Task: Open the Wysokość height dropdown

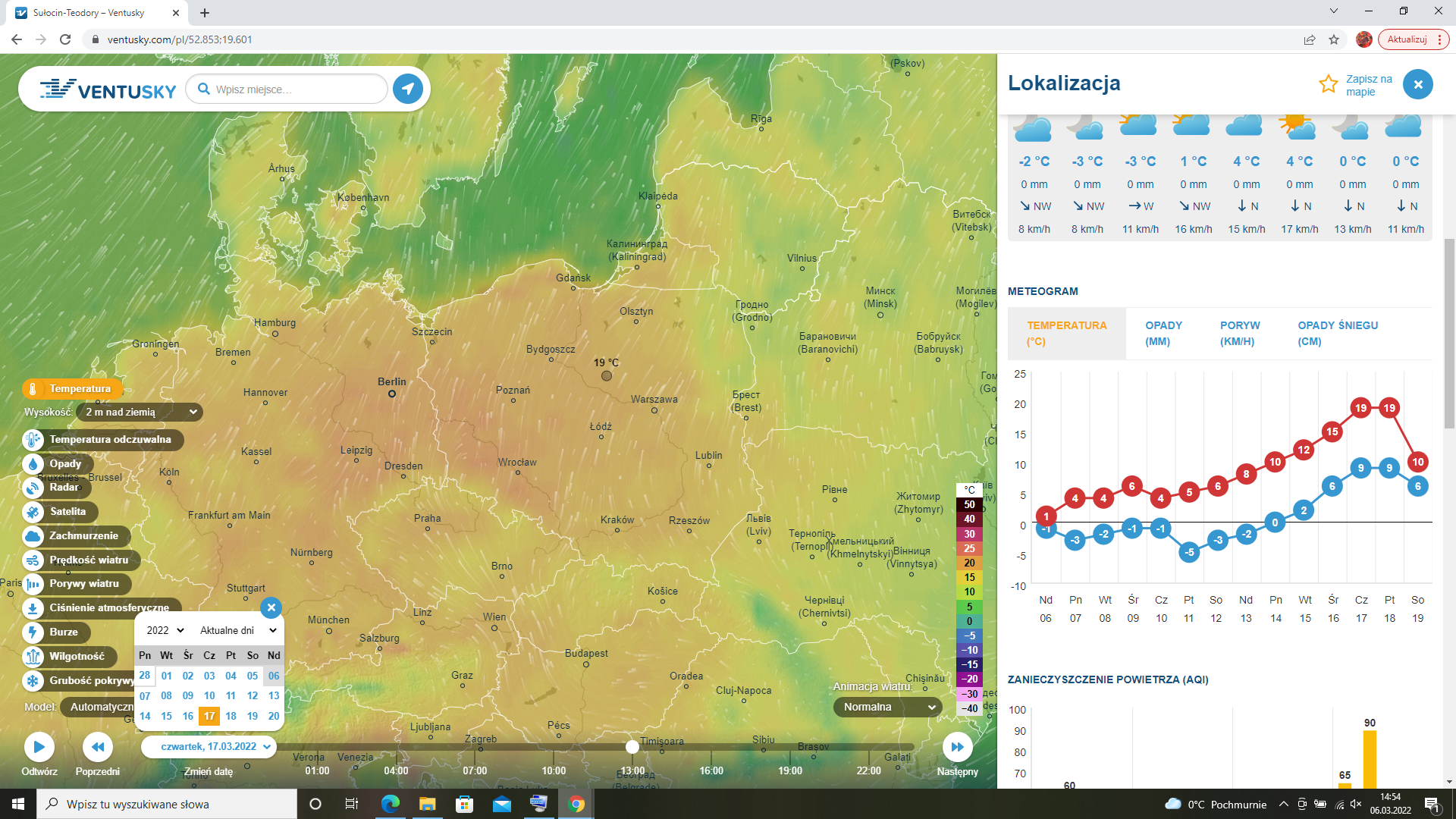Action: click(140, 412)
